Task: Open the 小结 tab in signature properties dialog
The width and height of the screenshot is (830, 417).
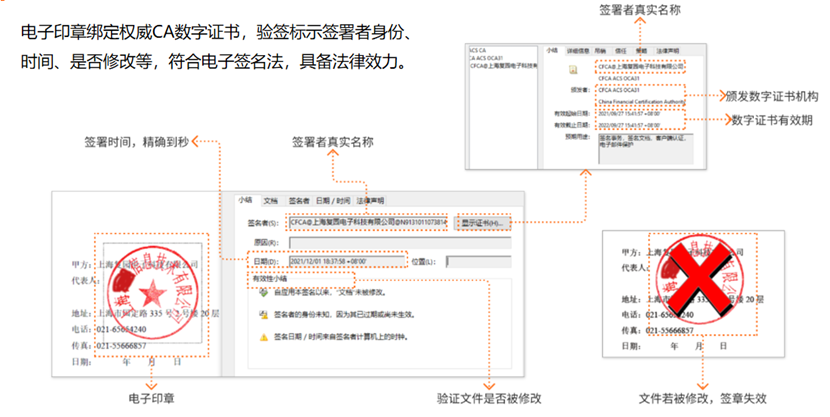Action: (x=245, y=200)
